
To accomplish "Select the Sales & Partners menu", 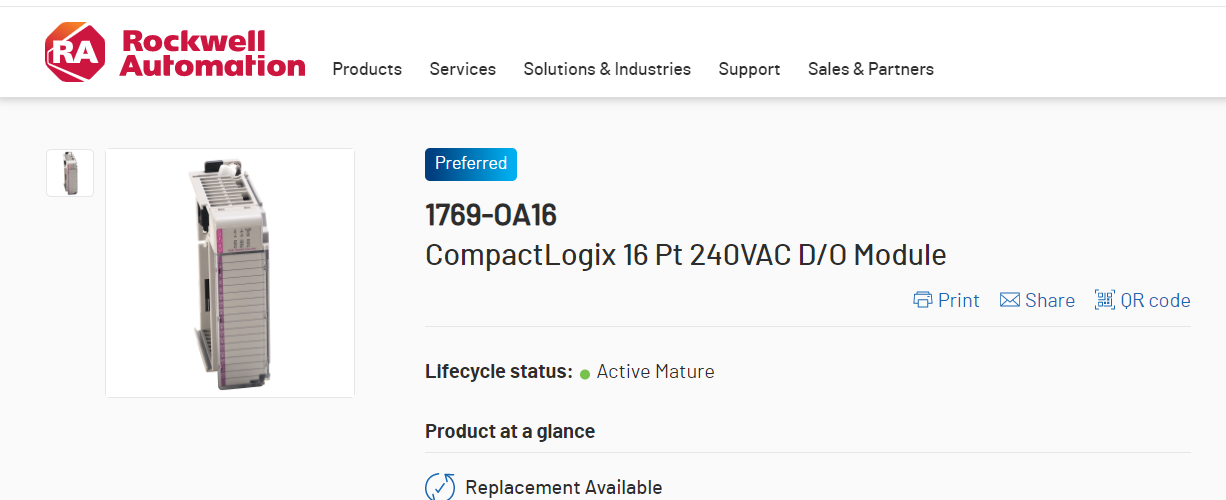I will [870, 69].
